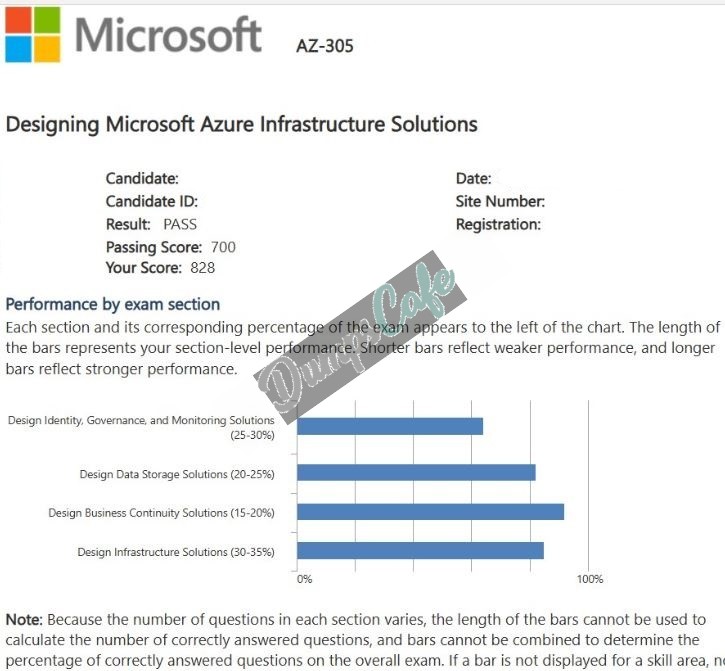Click your score value 828
This screenshot has width=725, height=671.
click(203, 268)
